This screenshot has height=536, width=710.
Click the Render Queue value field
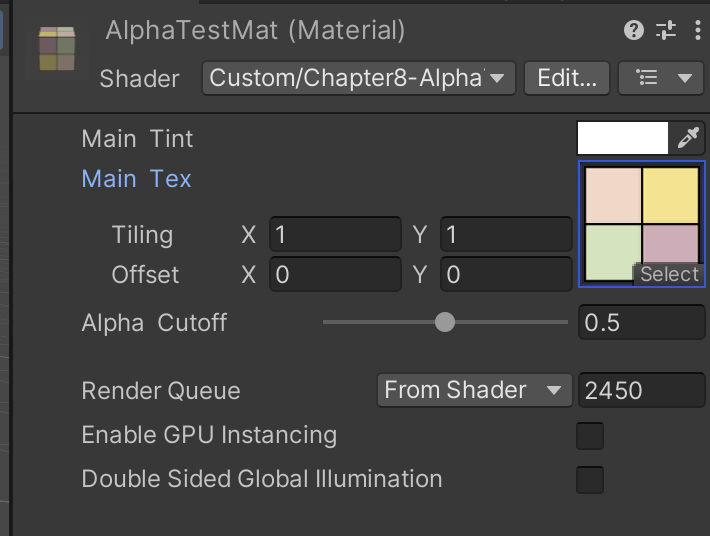[x=641, y=390]
